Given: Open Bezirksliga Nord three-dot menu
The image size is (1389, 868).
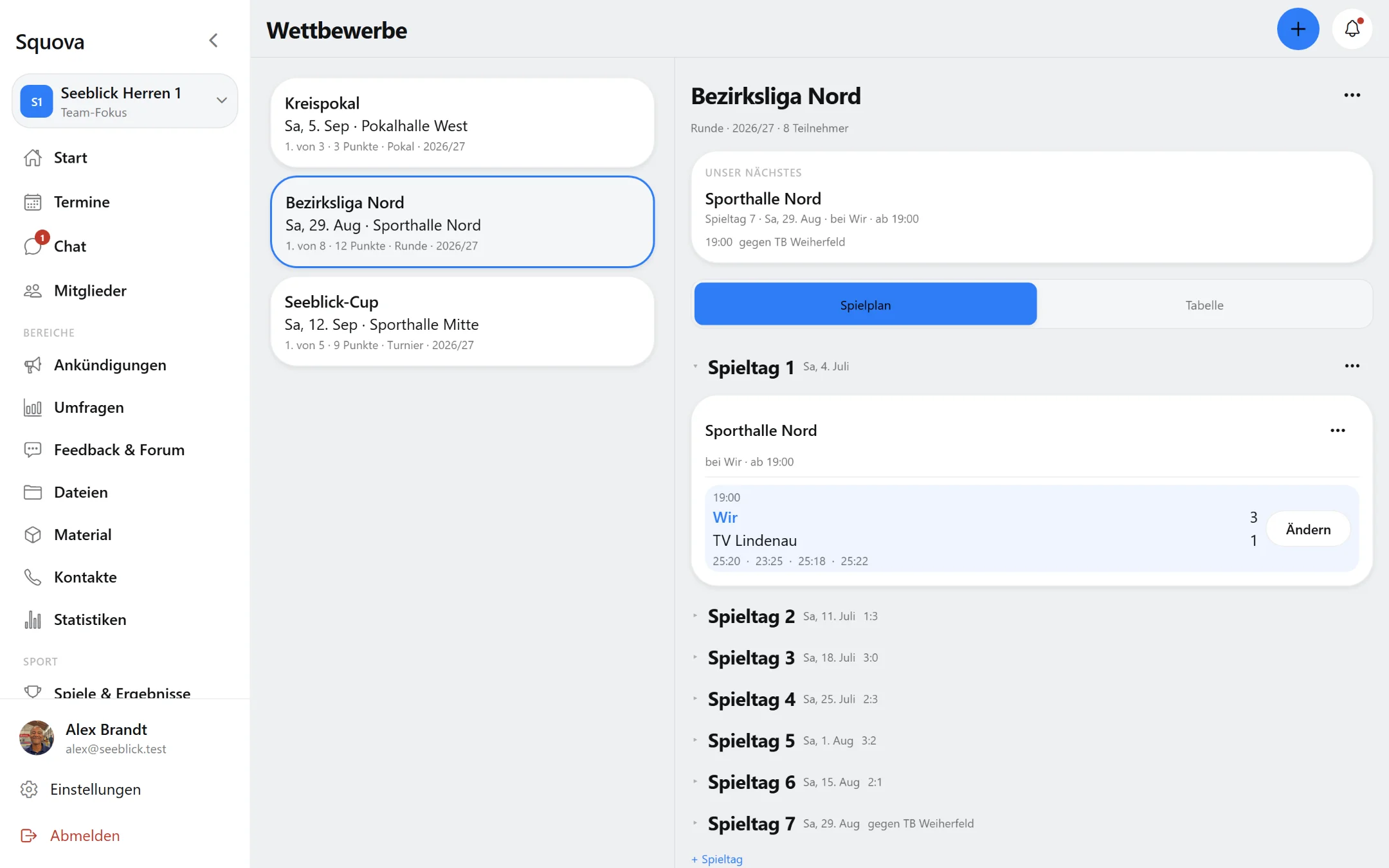Looking at the screenshot, I should pos(1352,95).
